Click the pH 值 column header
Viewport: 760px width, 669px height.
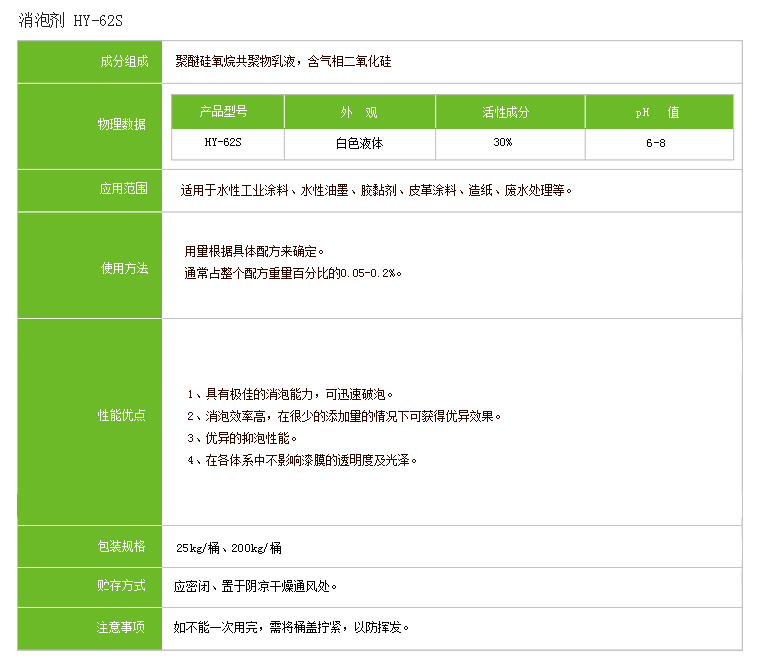[x=658, y=112]
